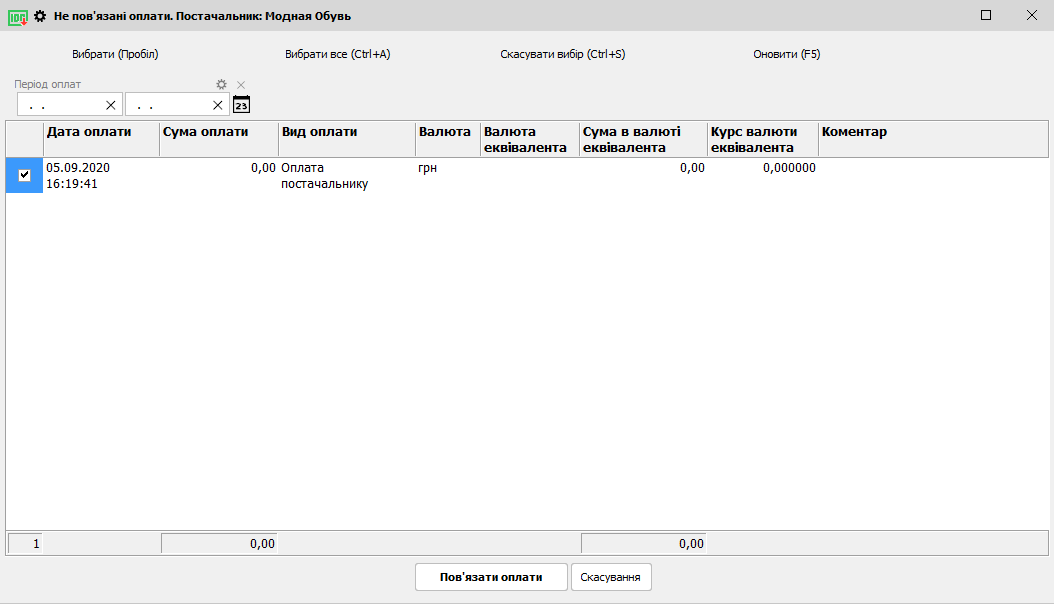Uncheck the payment row dated 05.09.2020

(x=25, y=175)
